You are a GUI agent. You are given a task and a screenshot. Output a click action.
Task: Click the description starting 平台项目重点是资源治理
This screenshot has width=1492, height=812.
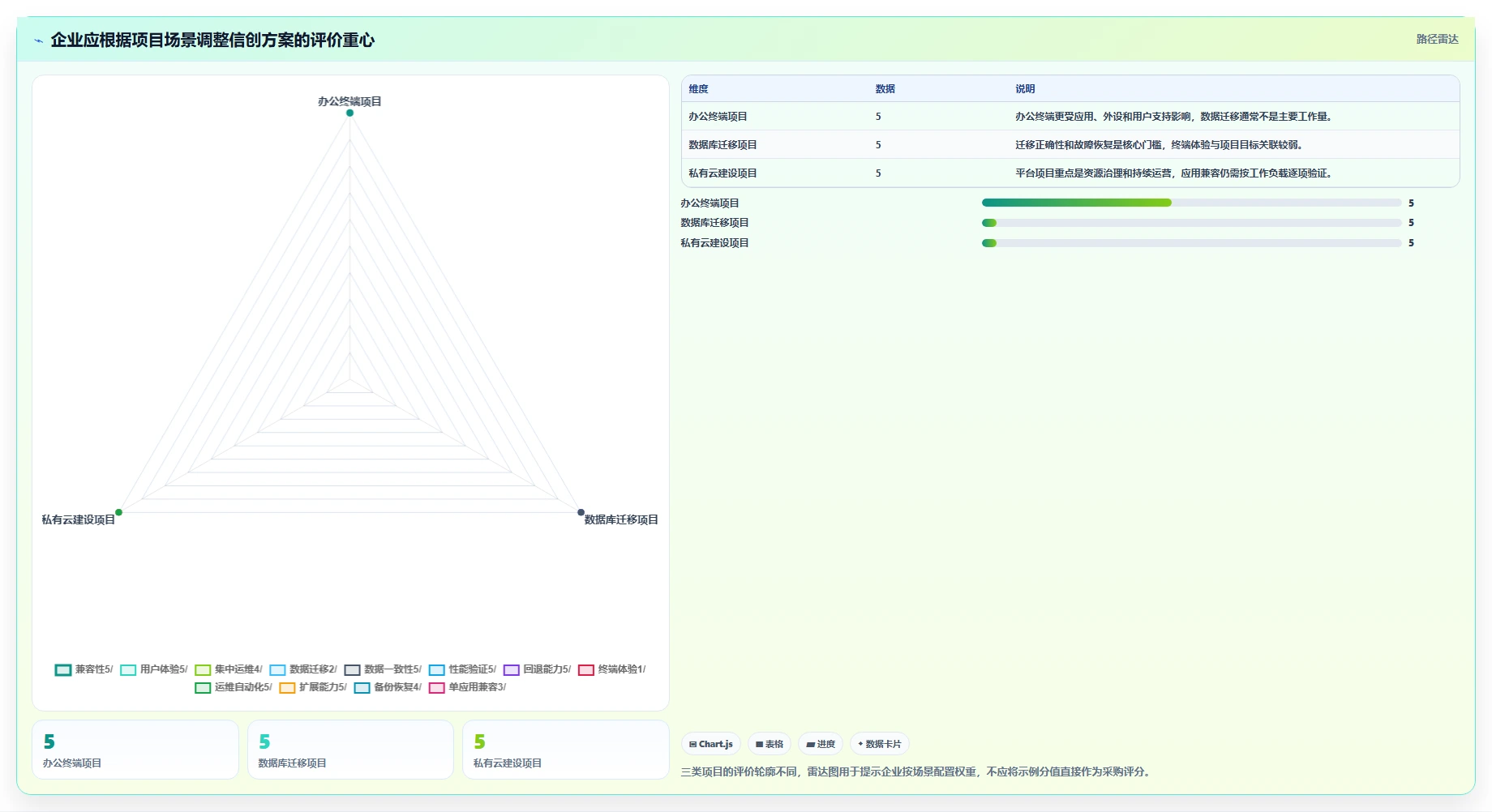(1175, 173)
